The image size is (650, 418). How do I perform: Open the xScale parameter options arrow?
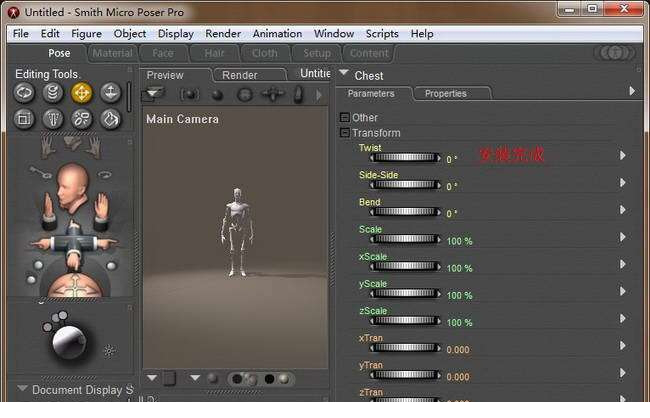tap(622, 264)
